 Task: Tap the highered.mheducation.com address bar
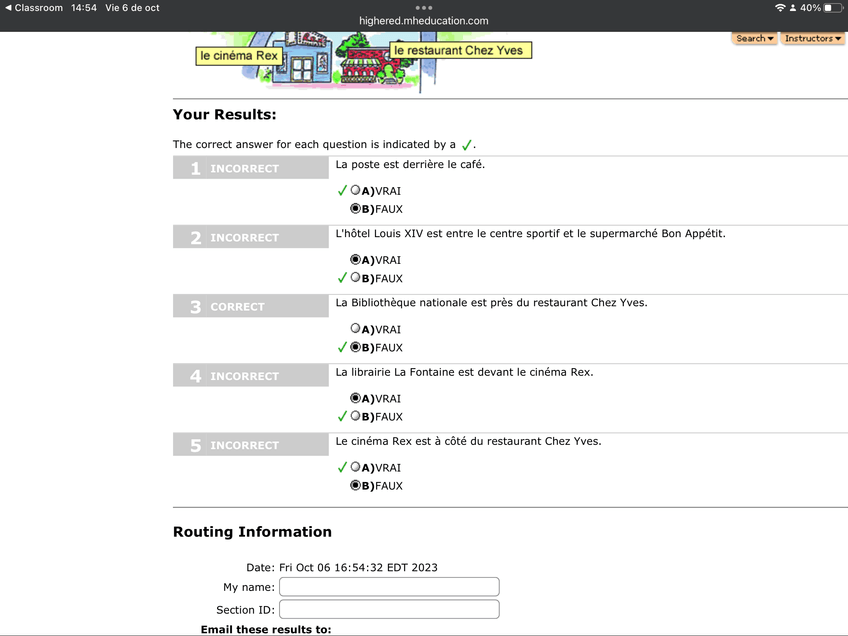tap(423, 21)
